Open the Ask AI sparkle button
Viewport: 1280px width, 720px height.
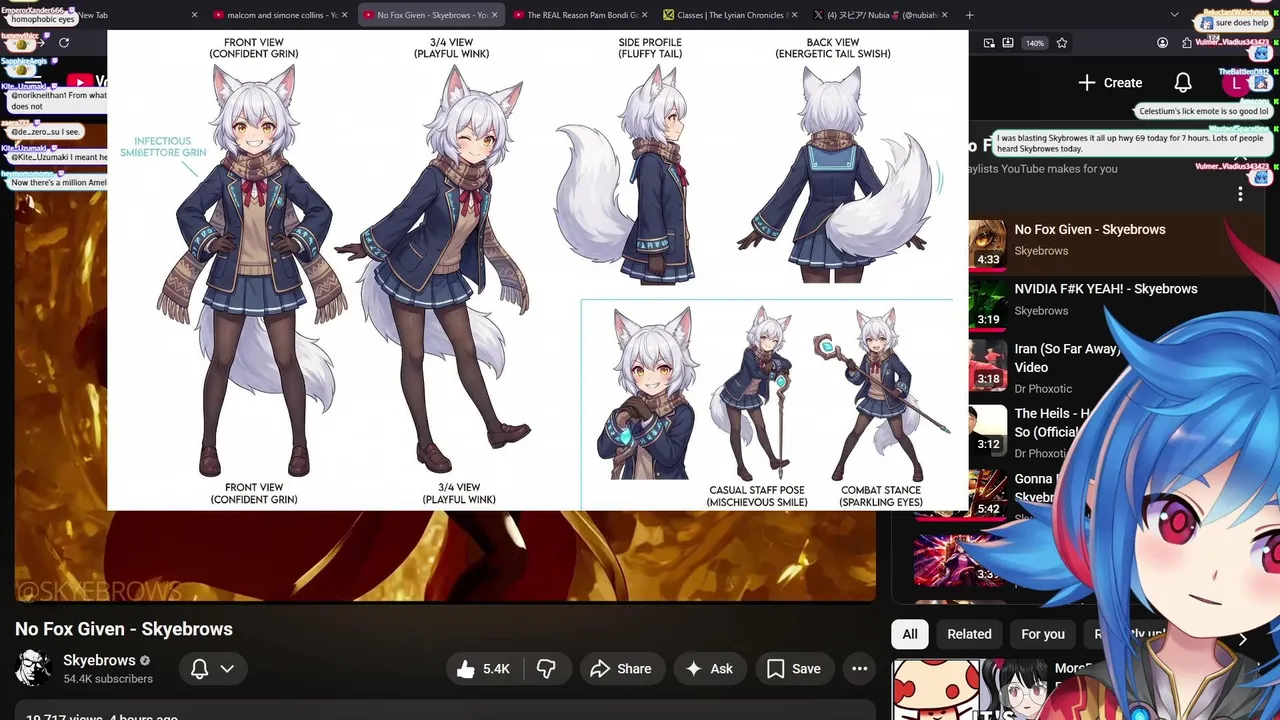pos(709,669)
